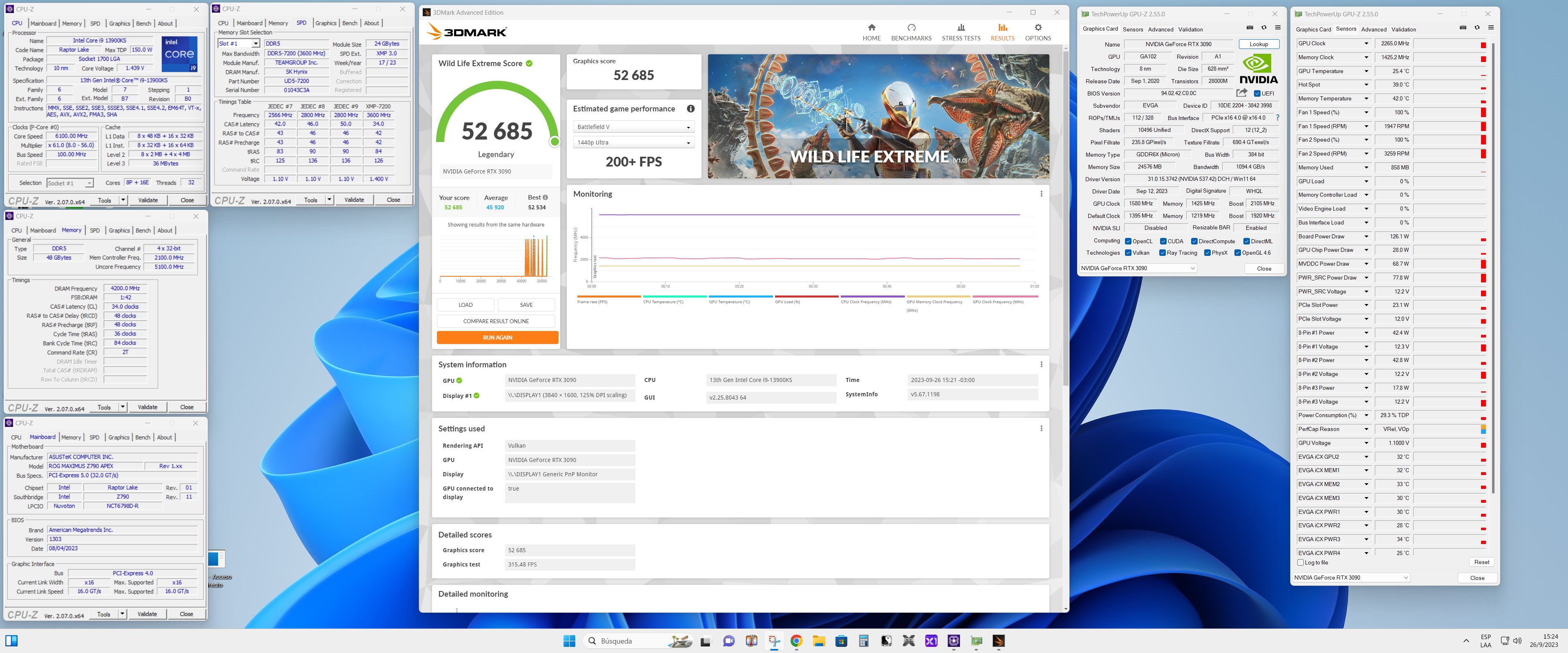Toggle the Vulkan checkbox
This screenshot has width=1568, height=653.
pos(1128,253)
